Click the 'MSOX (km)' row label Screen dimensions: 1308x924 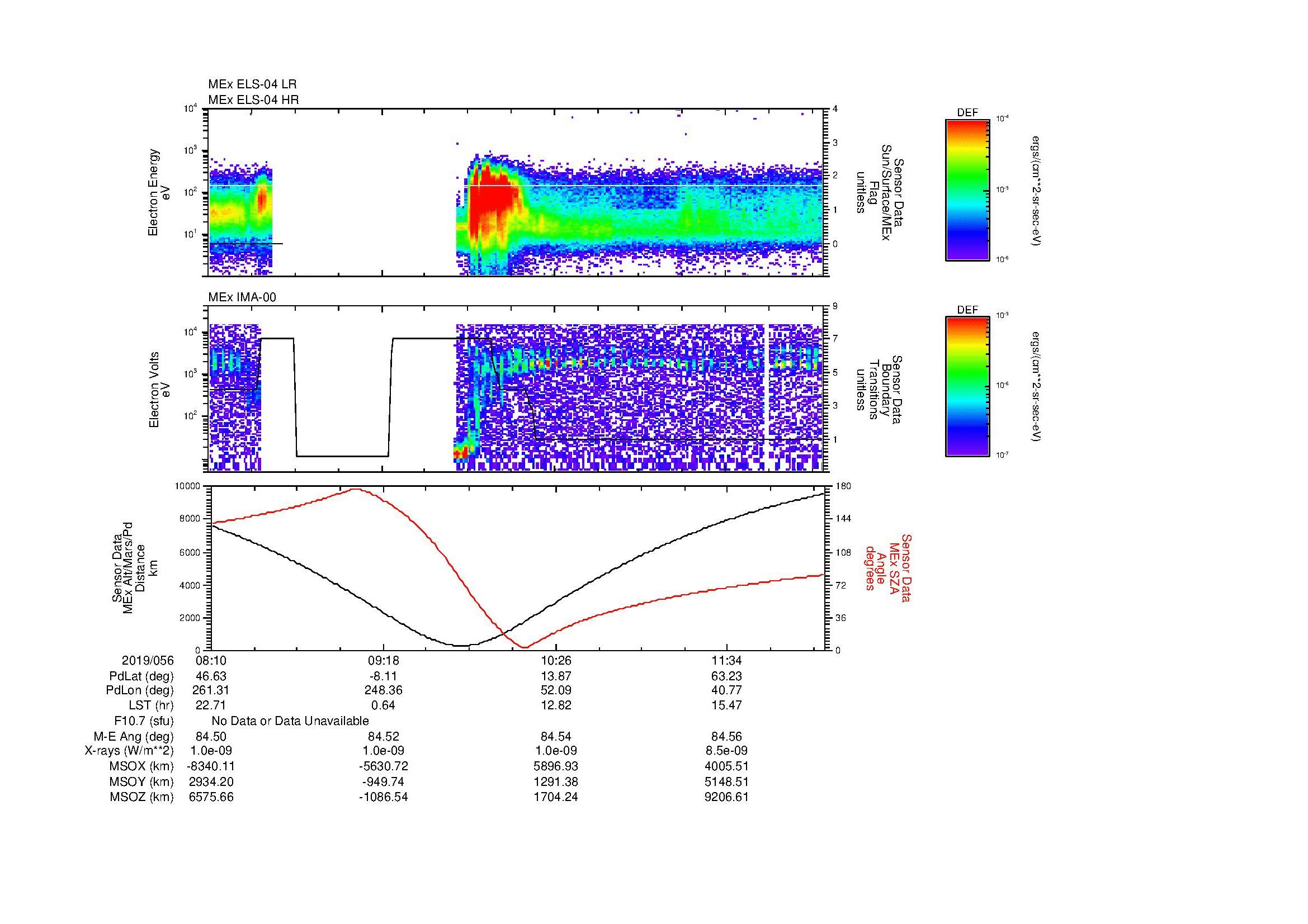click(x=141, y=766)
